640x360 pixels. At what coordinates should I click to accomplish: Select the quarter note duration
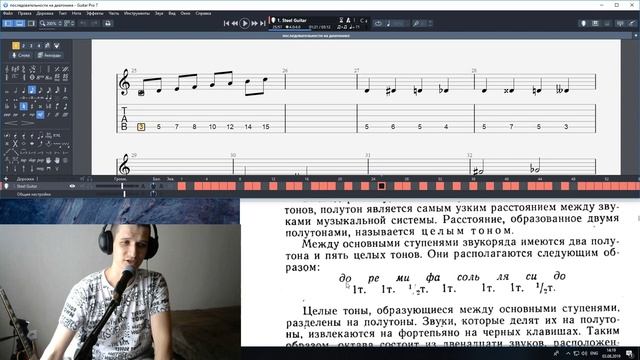pyautogui.click(x=24, y=91)
